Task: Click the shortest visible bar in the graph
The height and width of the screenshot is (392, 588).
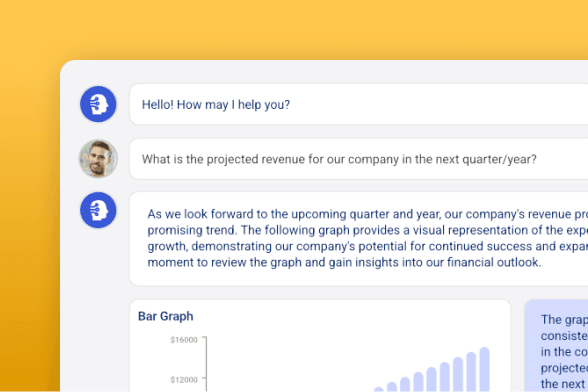Action: [x=379, y=389]
